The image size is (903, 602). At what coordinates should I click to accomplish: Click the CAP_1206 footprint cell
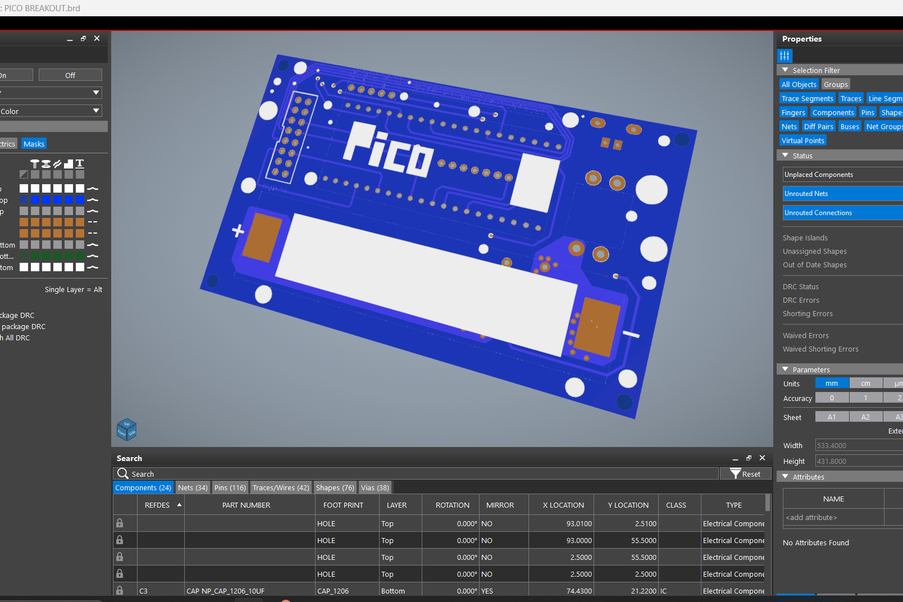coord(346,590)
